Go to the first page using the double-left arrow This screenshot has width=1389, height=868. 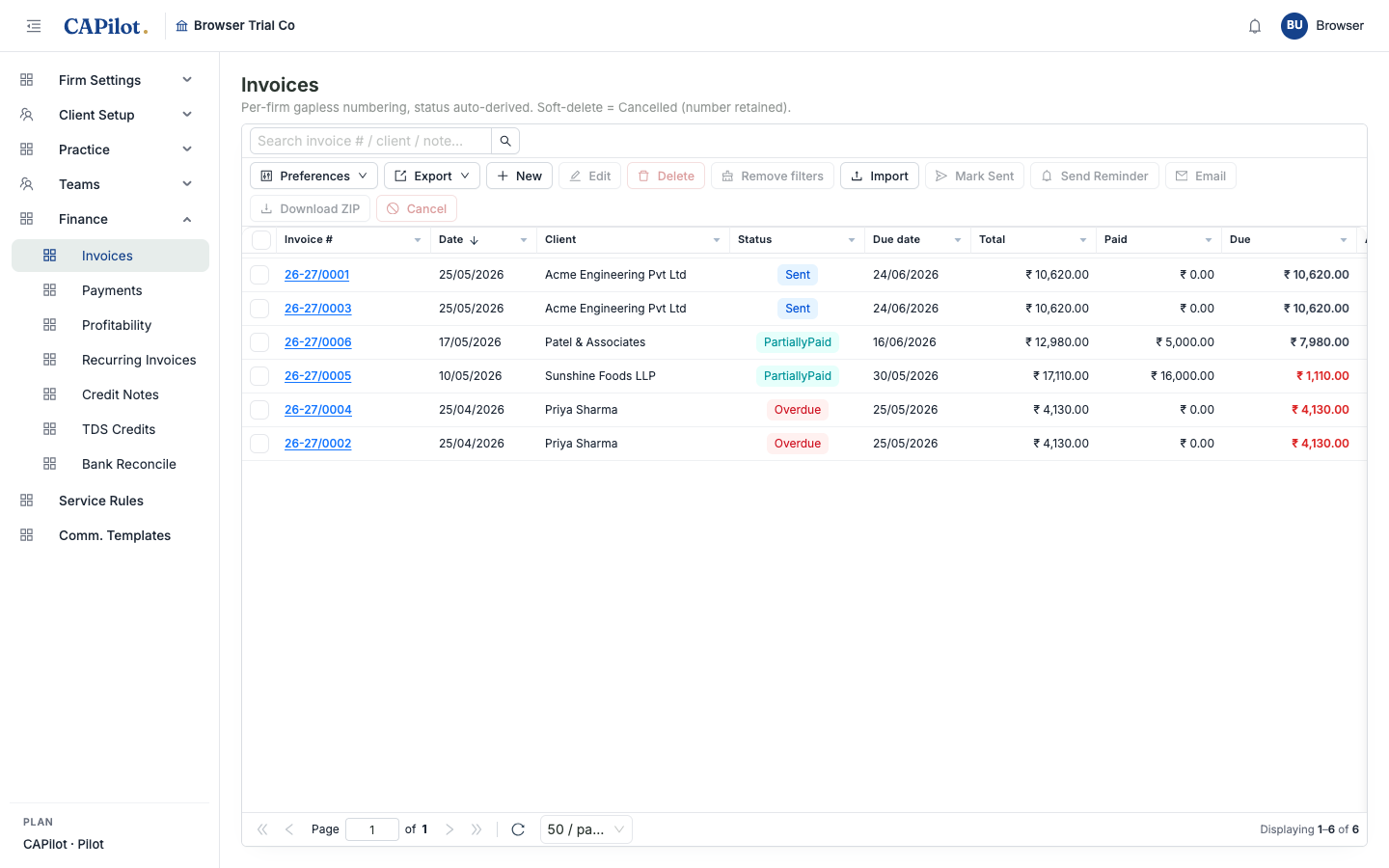pyautogui.click(x=262, y=829)
